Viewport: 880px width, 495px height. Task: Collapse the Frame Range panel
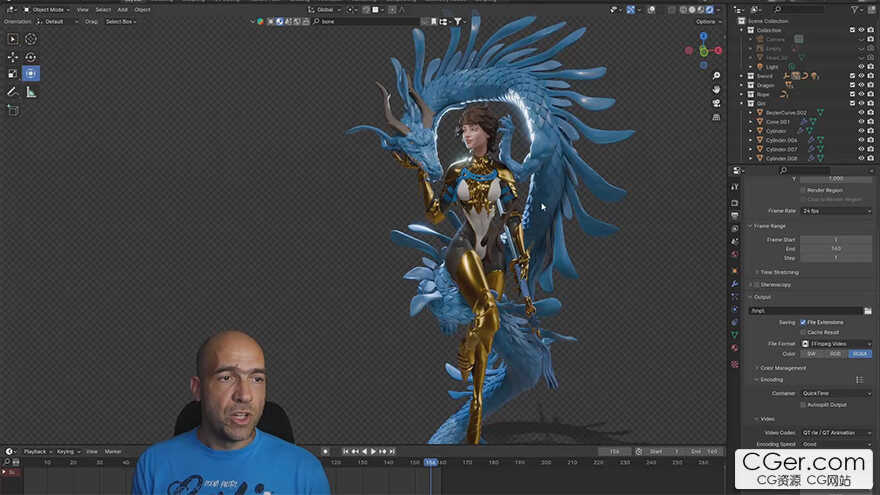[x=767, y=226]
